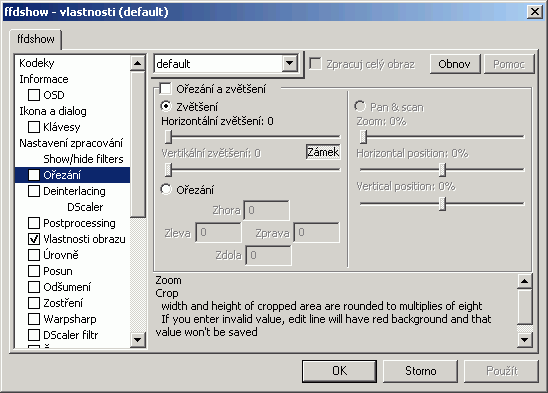This screenshot has width=548, height=393.
Task: Click the help text scroll-up arrow
Action: (525, 281)
